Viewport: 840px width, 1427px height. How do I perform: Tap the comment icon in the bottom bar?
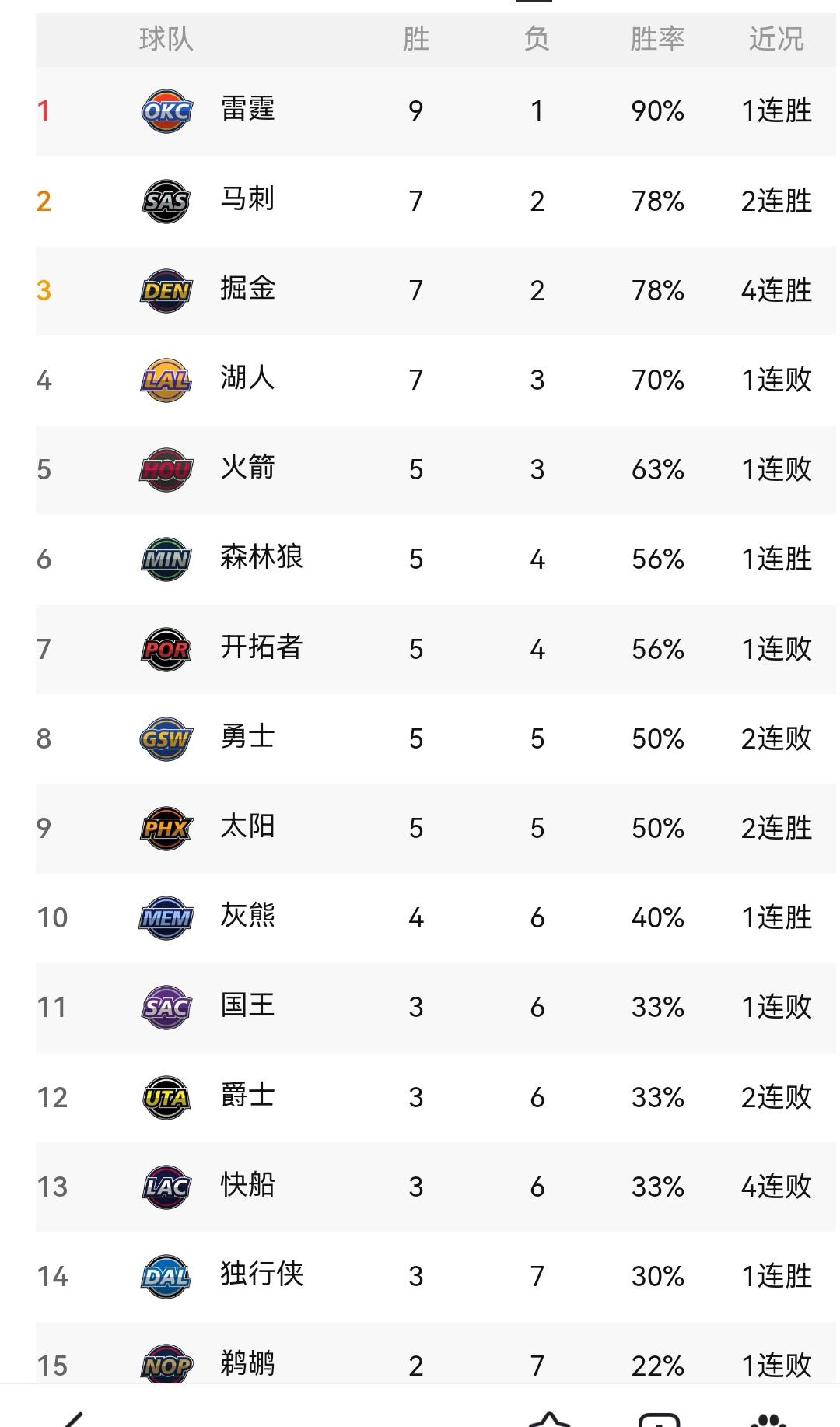pos(660,1418)
